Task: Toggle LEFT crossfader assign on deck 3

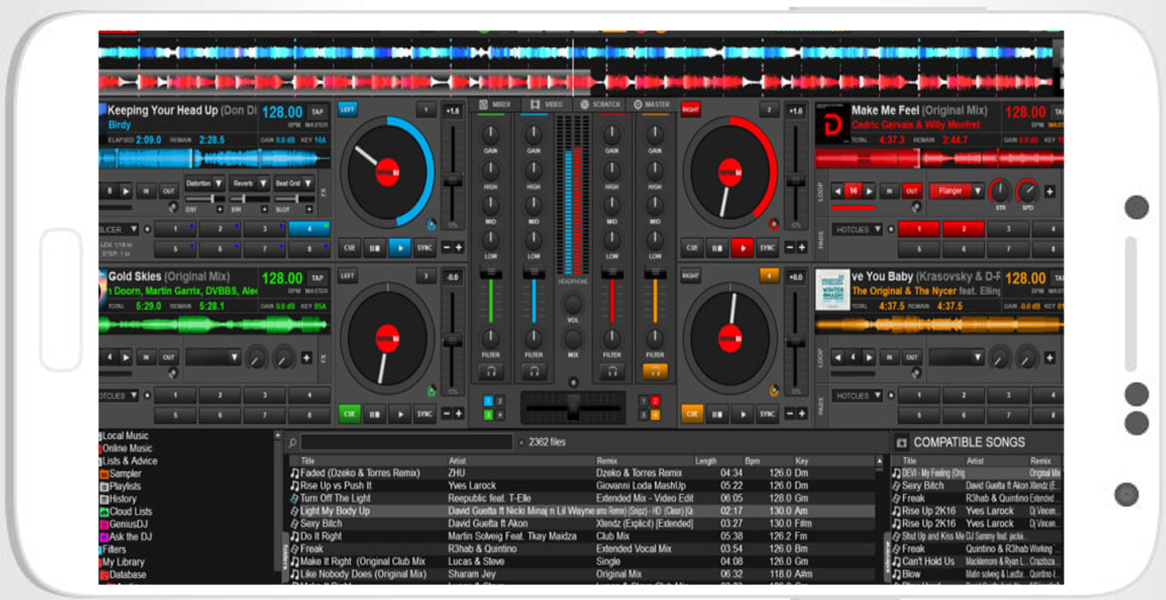Action: tap(348, 275)
